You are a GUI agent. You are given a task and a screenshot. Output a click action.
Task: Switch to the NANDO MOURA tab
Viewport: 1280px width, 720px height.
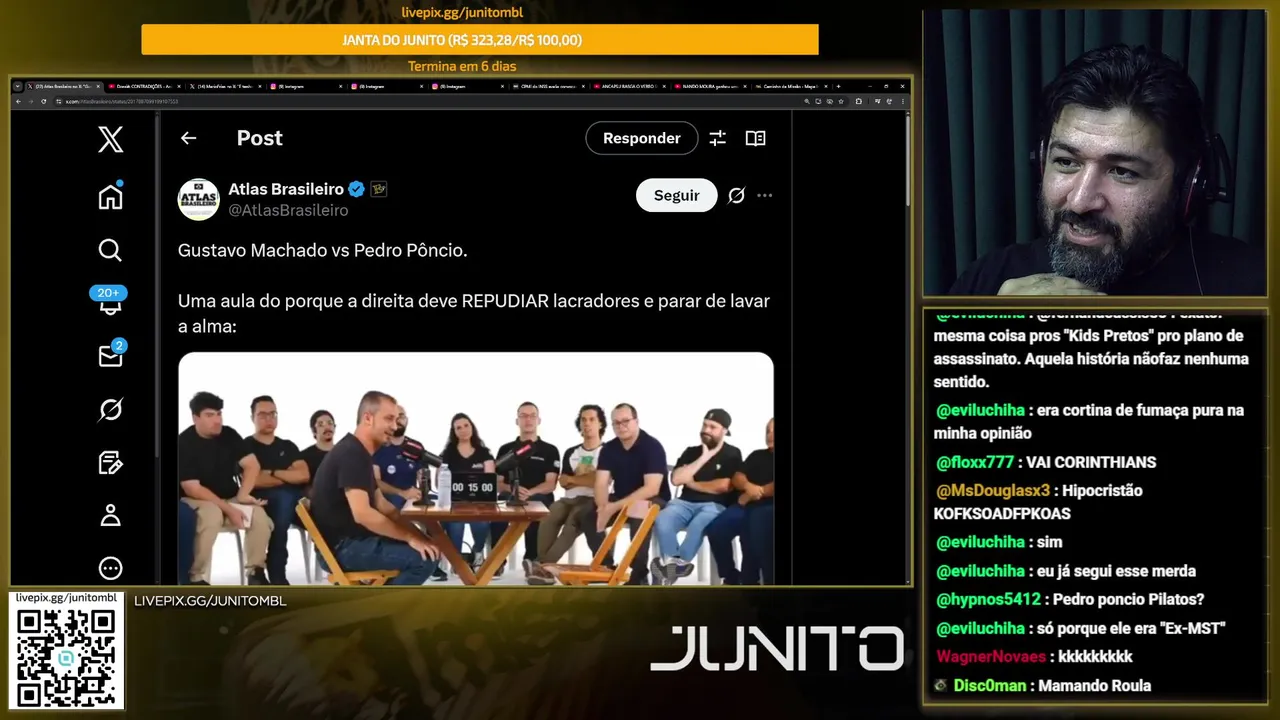[708, 86]
